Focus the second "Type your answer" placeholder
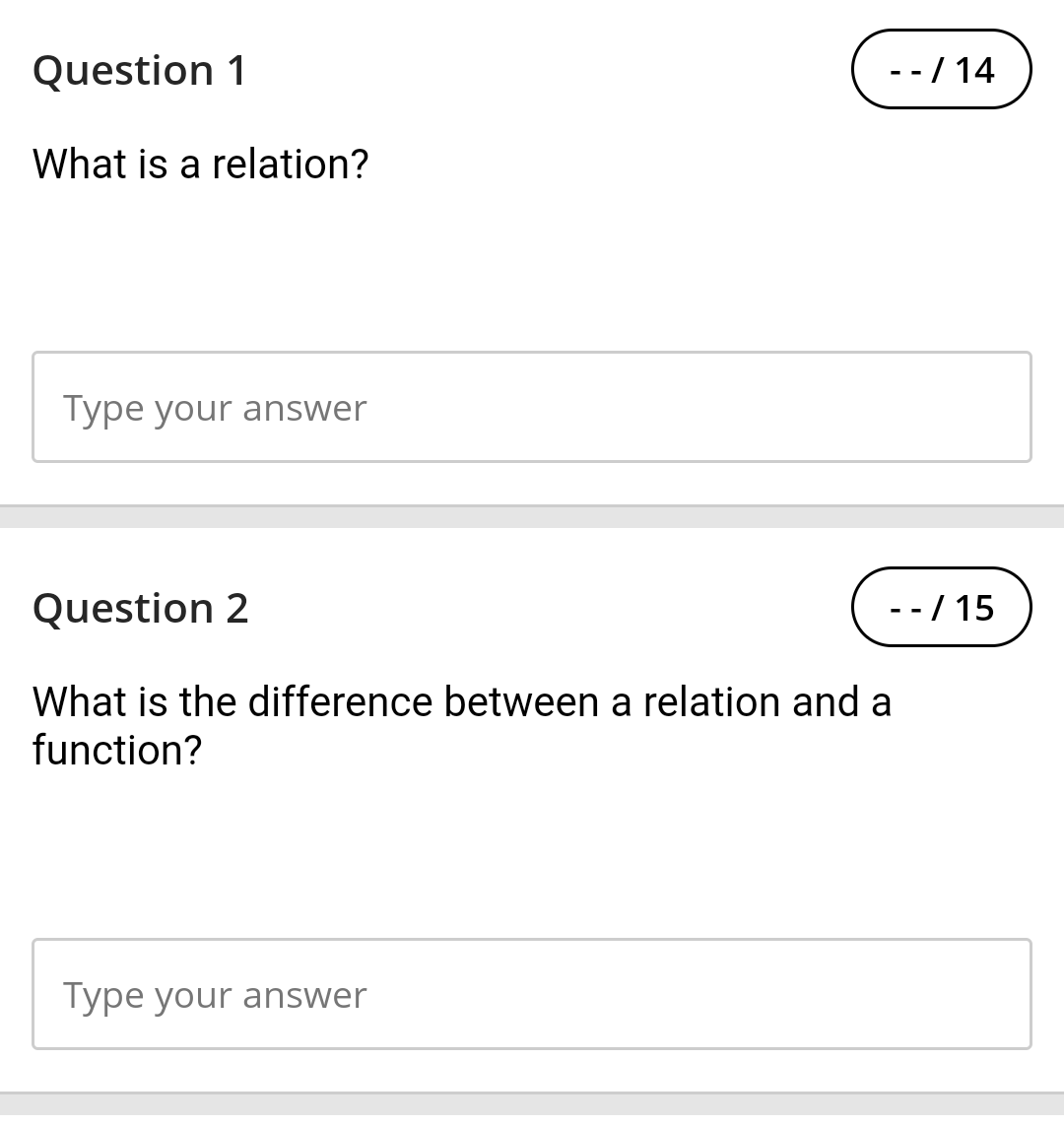The image size is (1064, 1126). click(x=215, y=995)
